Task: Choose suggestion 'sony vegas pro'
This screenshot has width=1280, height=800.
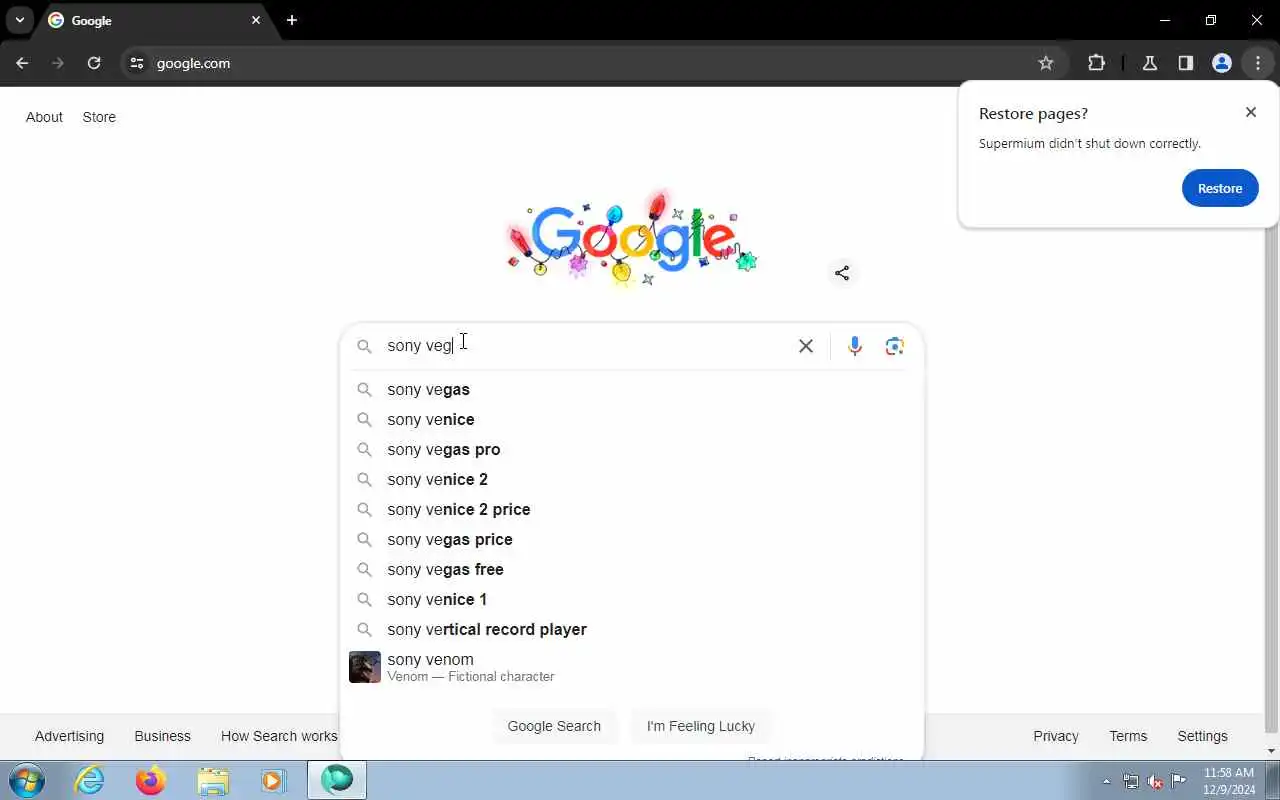Action: coord(632,449)
